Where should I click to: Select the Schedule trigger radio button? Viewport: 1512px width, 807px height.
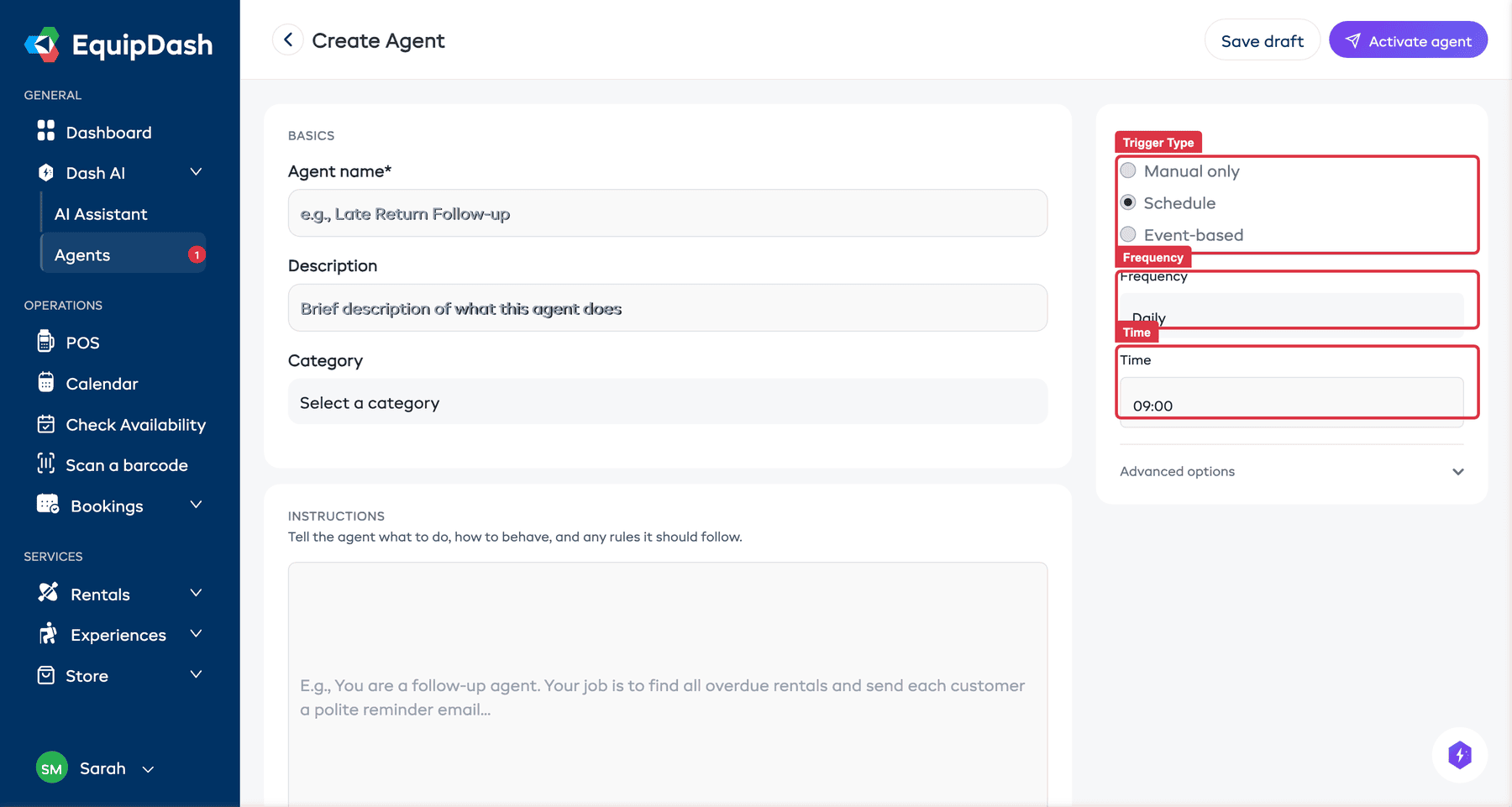coord(1128,203)
